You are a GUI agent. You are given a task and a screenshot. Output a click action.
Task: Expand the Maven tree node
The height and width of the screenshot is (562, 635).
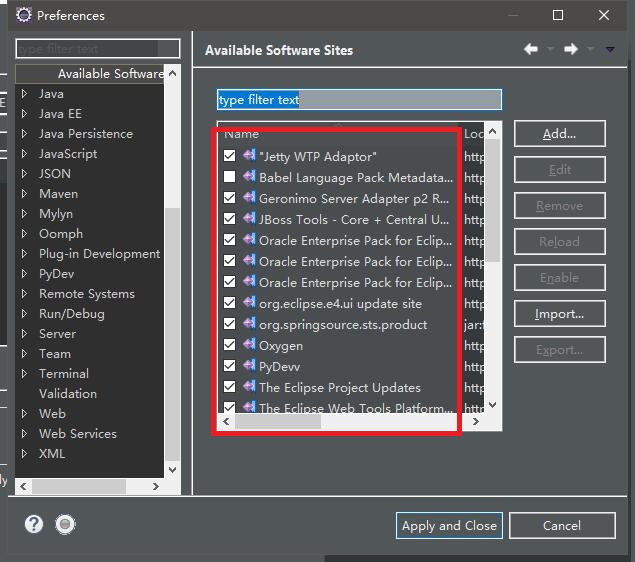pos(24,194)
